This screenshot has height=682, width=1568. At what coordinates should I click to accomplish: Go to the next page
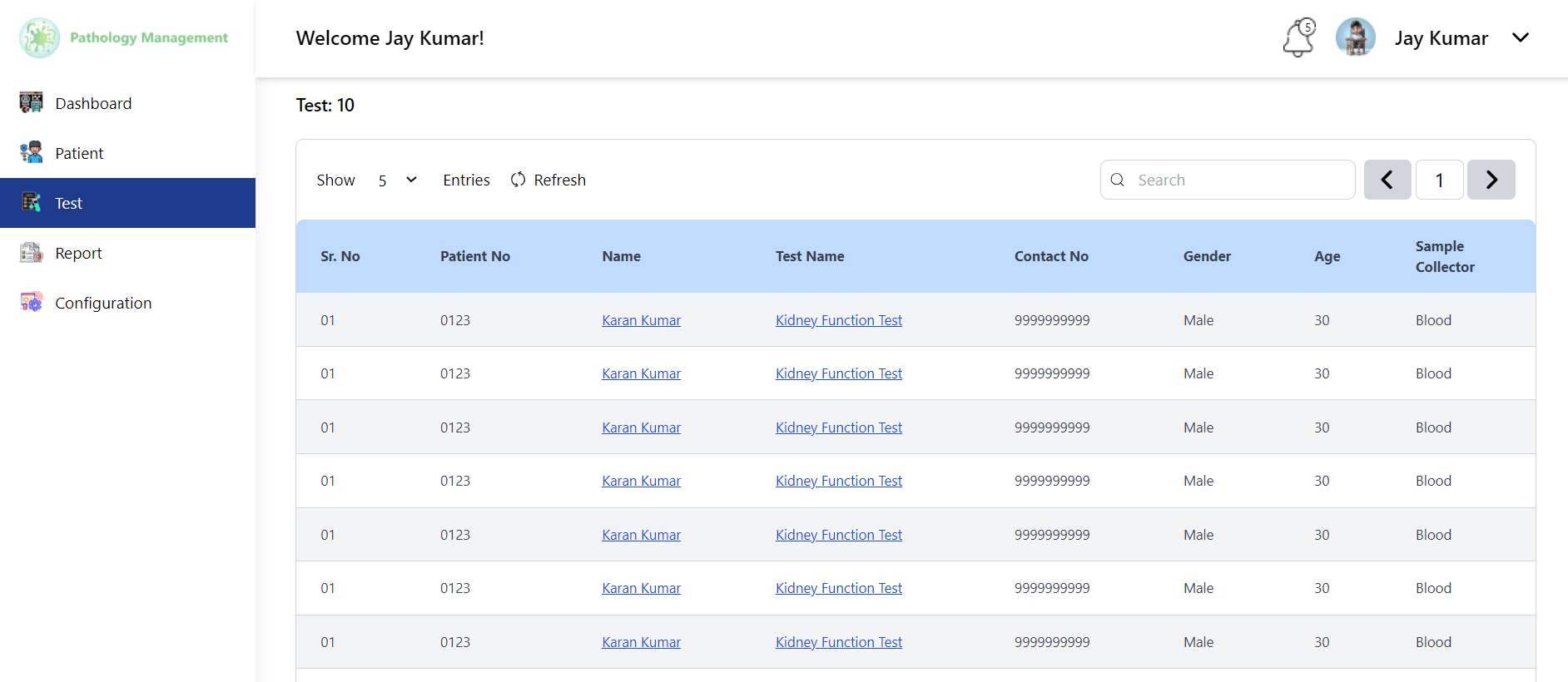point(1491,180)
